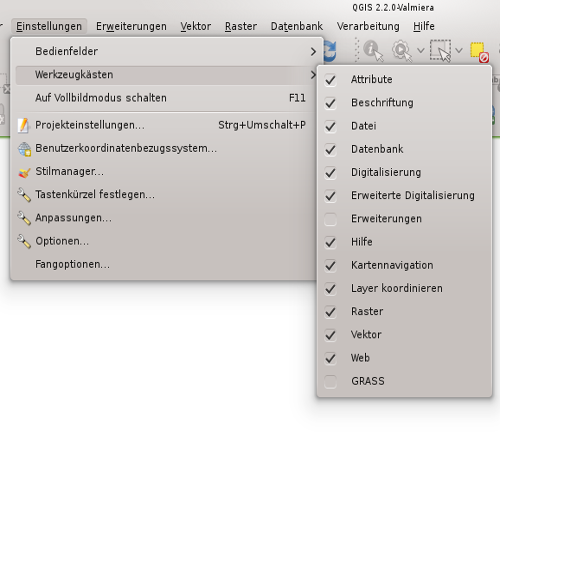Click the wrench icon beside Tastenkürzel festlegen
The width and height of the screenshot is (578, 569).
pos(24,195)
